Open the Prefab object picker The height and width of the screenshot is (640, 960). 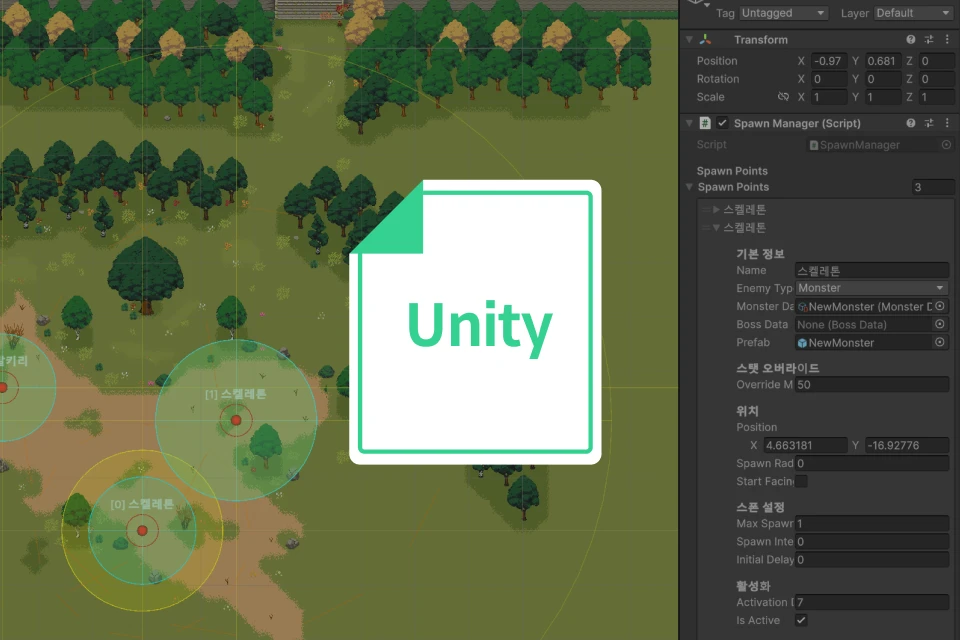940,342
